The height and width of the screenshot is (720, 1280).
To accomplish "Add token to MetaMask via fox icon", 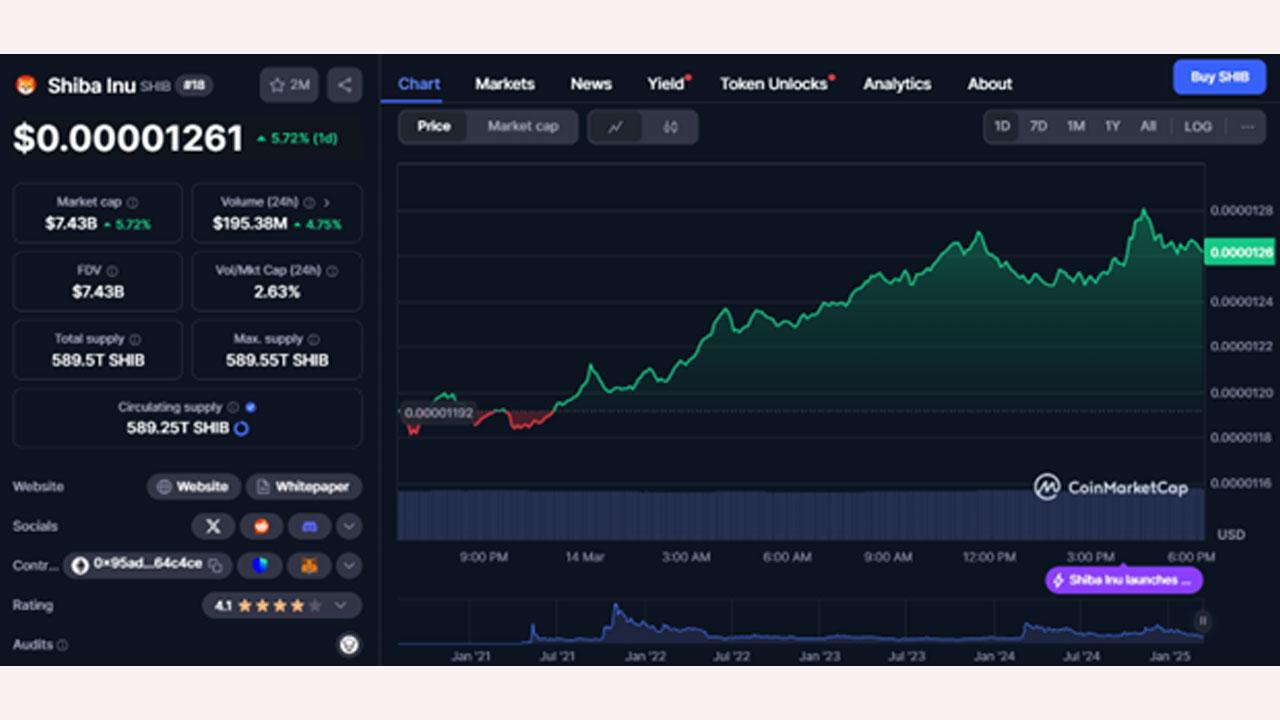I will click(309, 566).
